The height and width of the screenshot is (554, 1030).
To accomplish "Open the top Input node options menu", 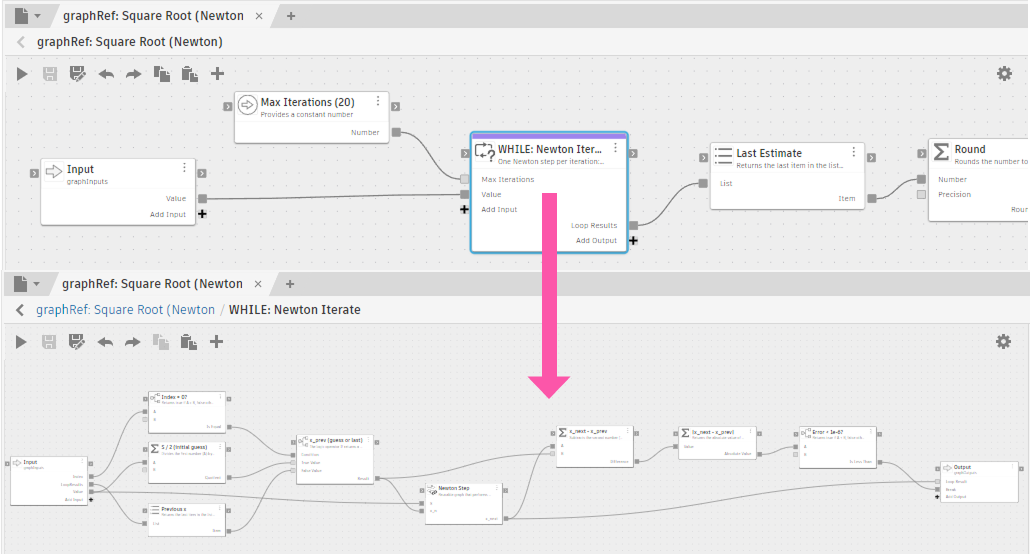I will point(184,168).
